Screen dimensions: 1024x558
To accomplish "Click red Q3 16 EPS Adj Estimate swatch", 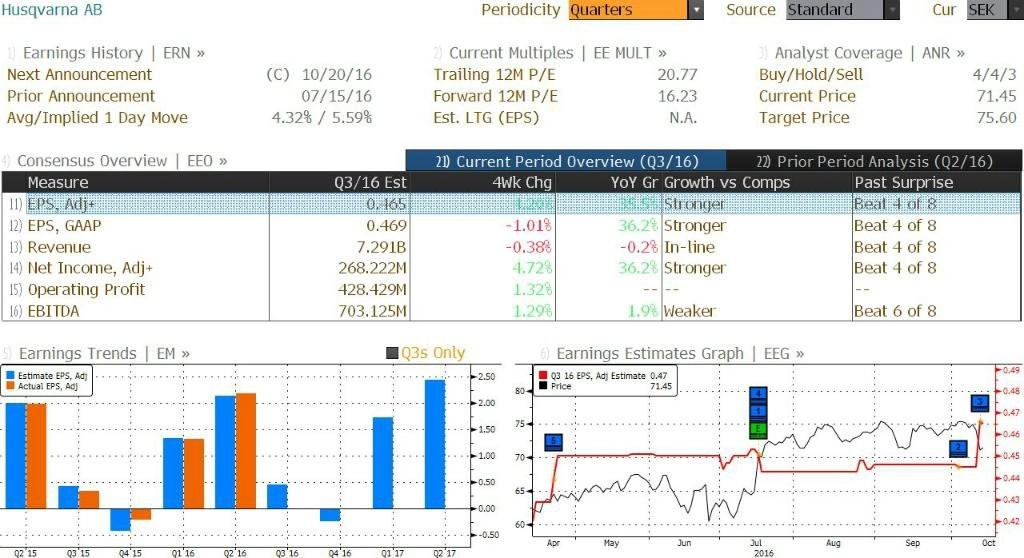I will point(543,376).
